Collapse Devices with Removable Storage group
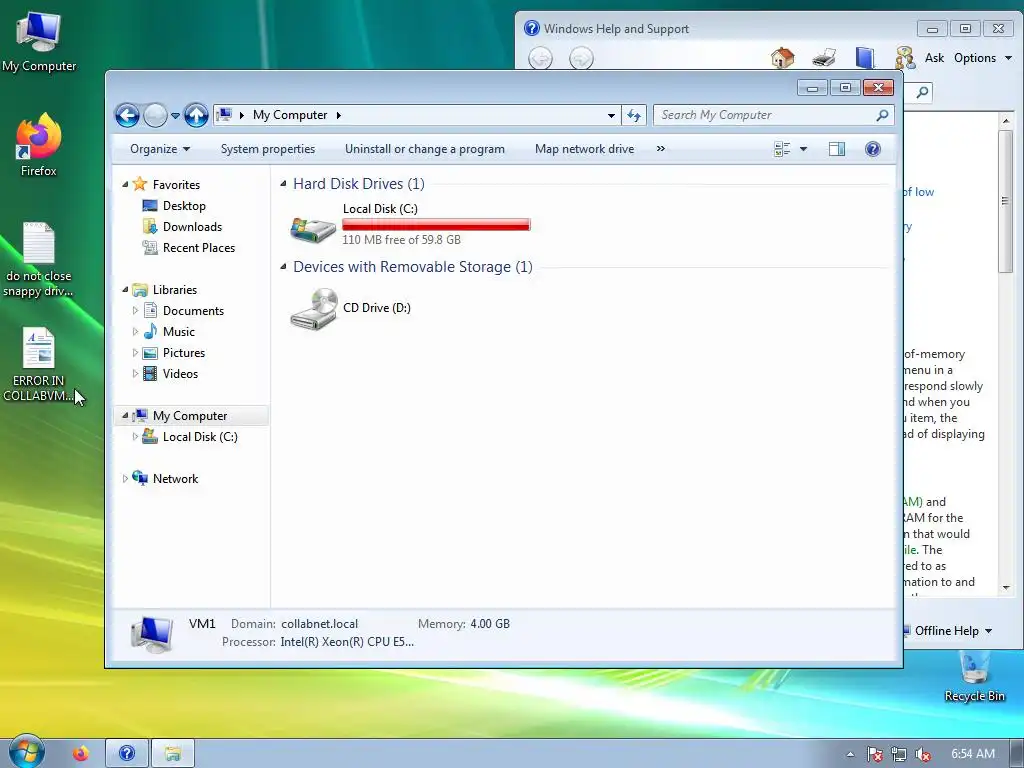The width and height of the screenshot is (1024, 768). [283, 266]
